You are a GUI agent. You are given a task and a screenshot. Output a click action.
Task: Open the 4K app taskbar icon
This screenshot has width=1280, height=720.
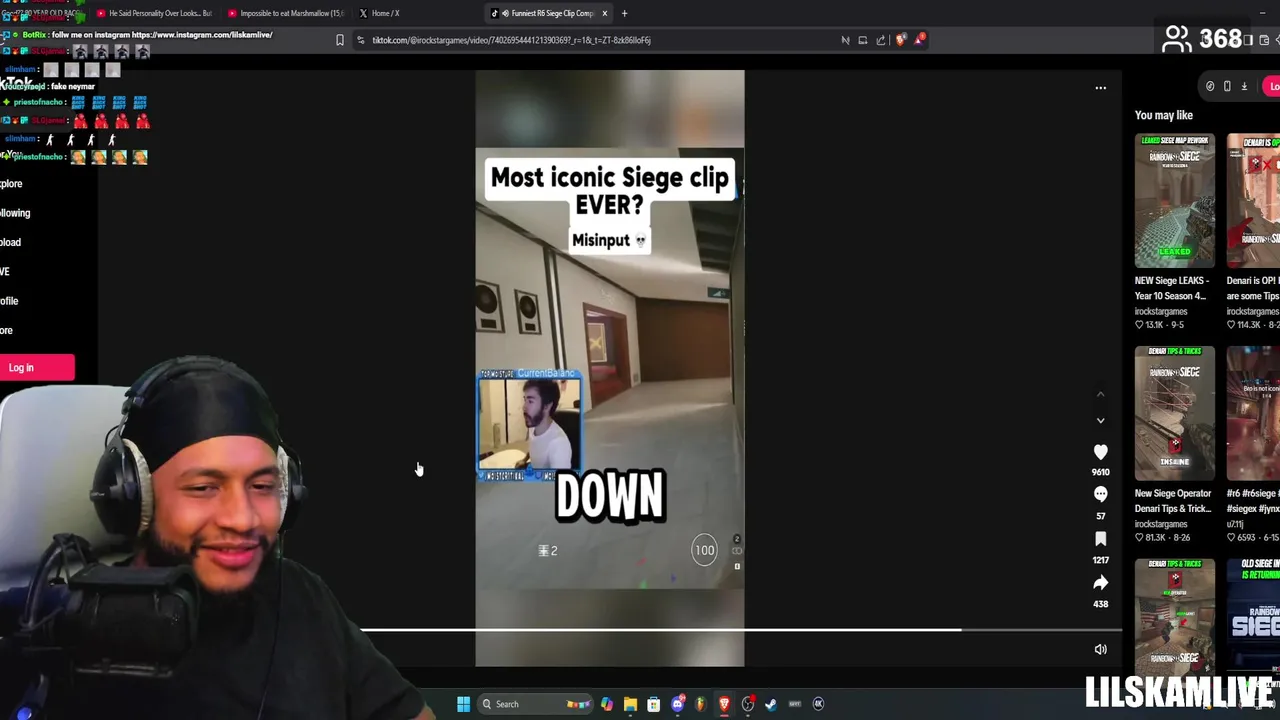[x=818, y=704]
